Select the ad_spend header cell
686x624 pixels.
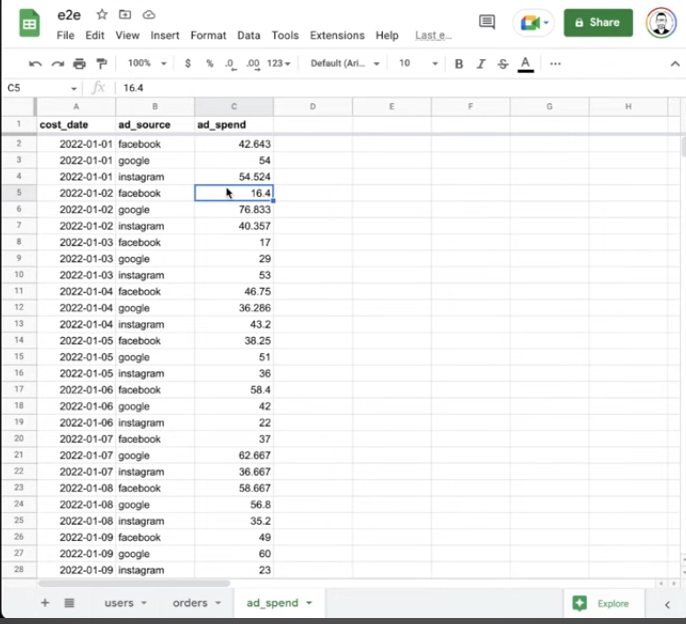point(234,125)
